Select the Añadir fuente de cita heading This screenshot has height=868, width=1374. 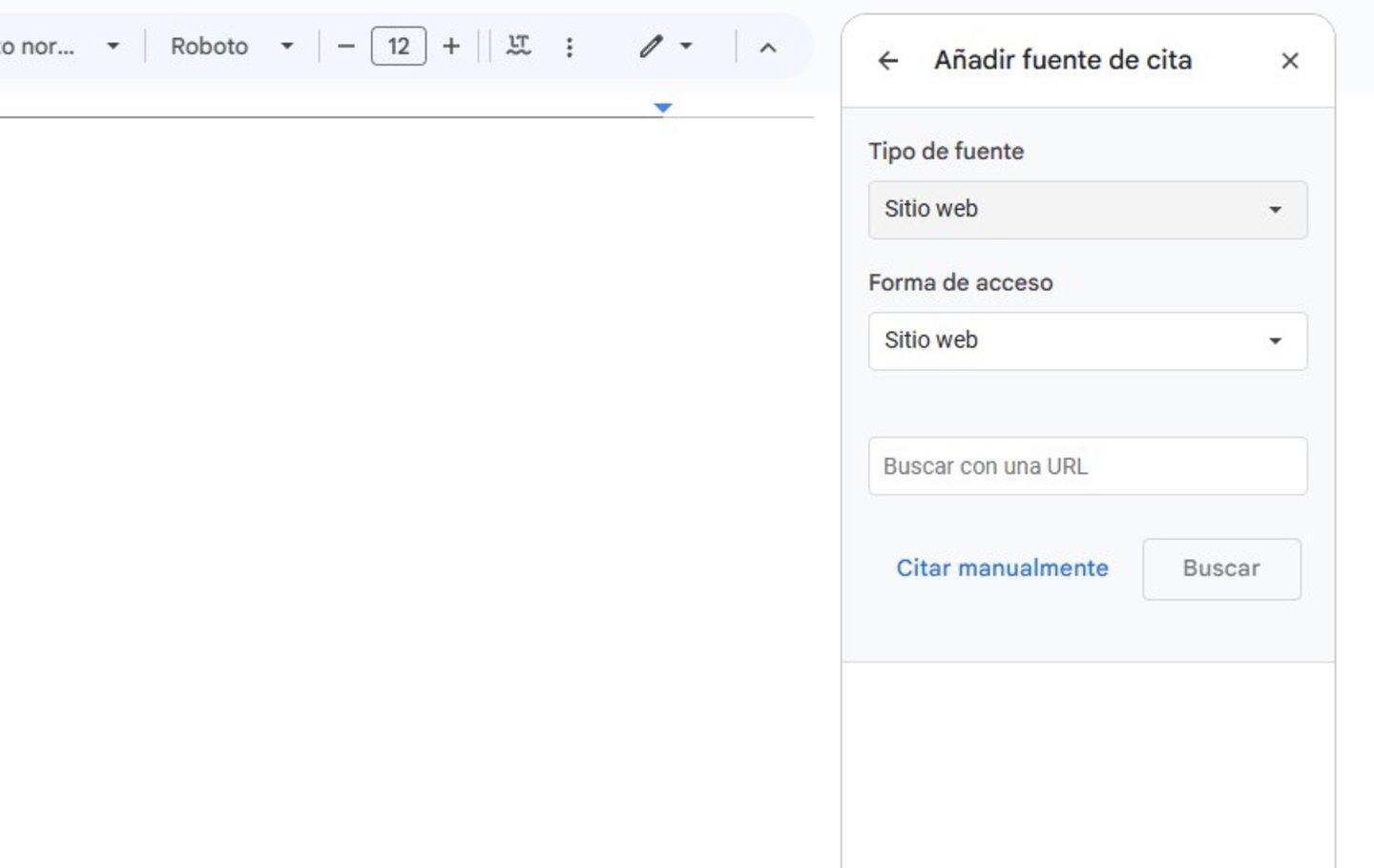1063,60
